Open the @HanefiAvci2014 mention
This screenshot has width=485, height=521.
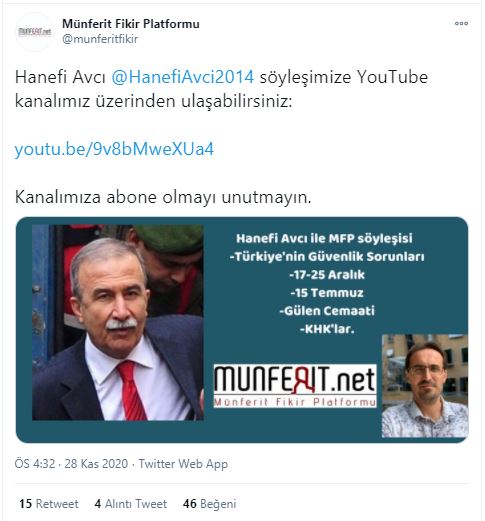pos(183,77)
